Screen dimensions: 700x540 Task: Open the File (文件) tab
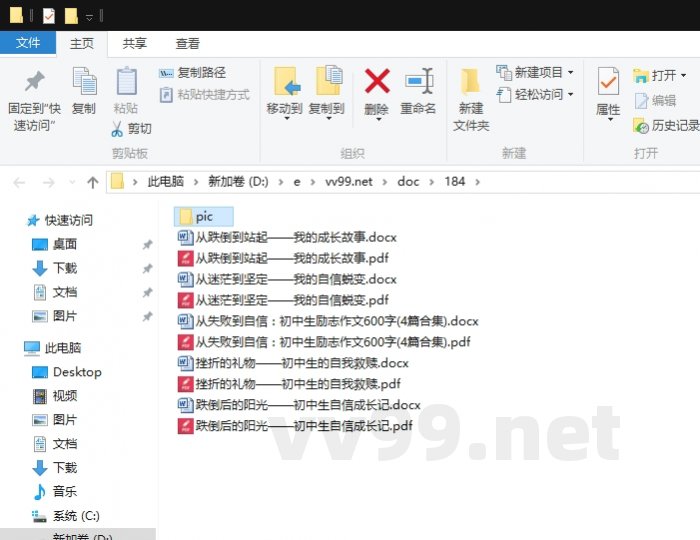(28, 43)
